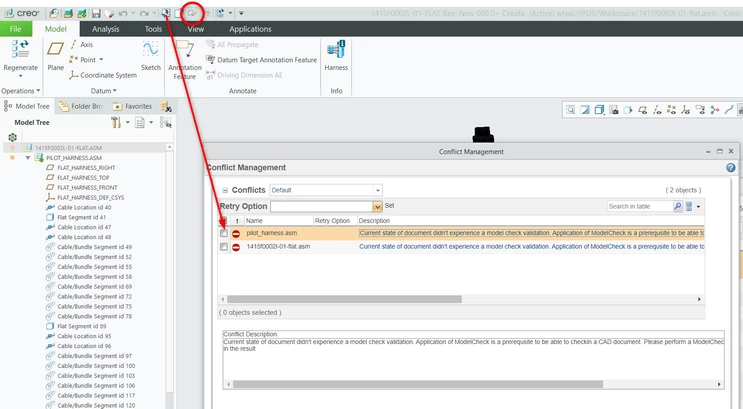Click the Set button beside Retry Option
Screen dimensions: 743x409
(x=390, y=206)
